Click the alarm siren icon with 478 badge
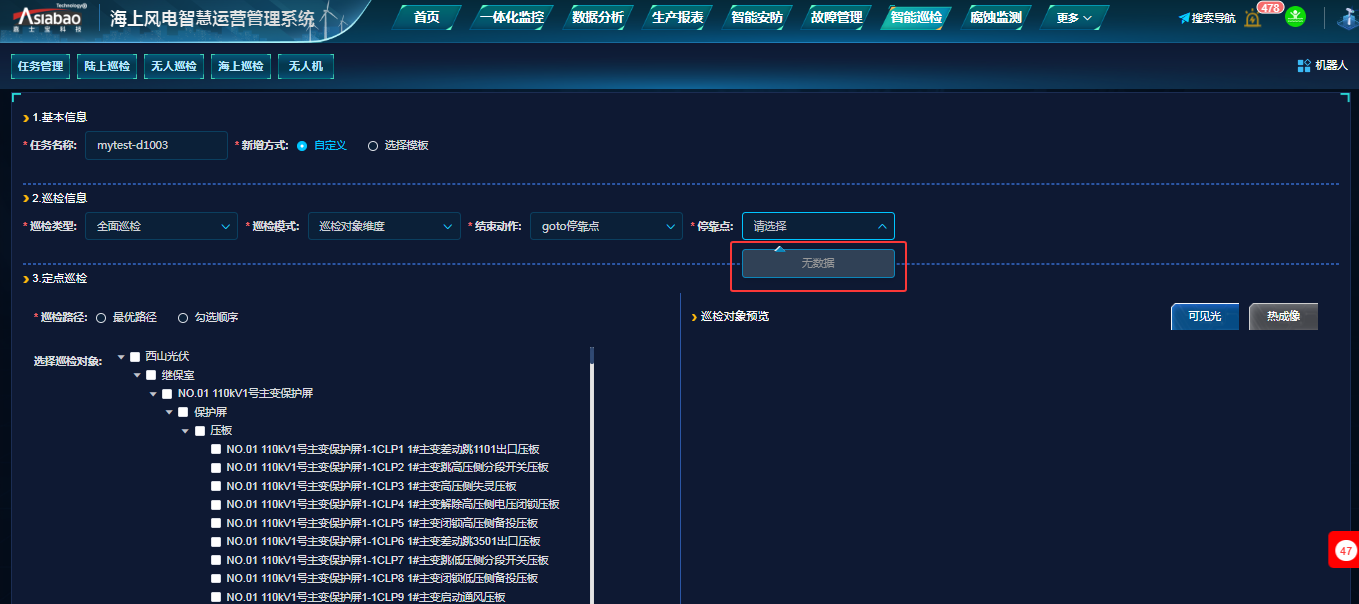Viewport: 1359px width, 604px height. click(1252, 18)
